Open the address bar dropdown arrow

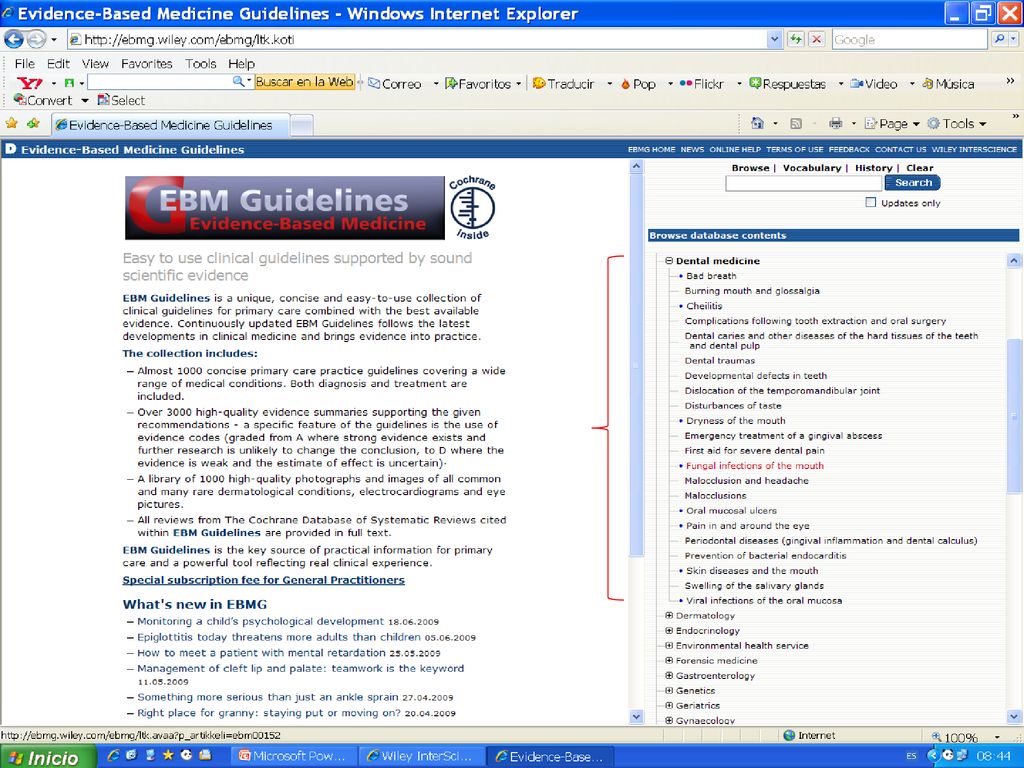[775, 39]
